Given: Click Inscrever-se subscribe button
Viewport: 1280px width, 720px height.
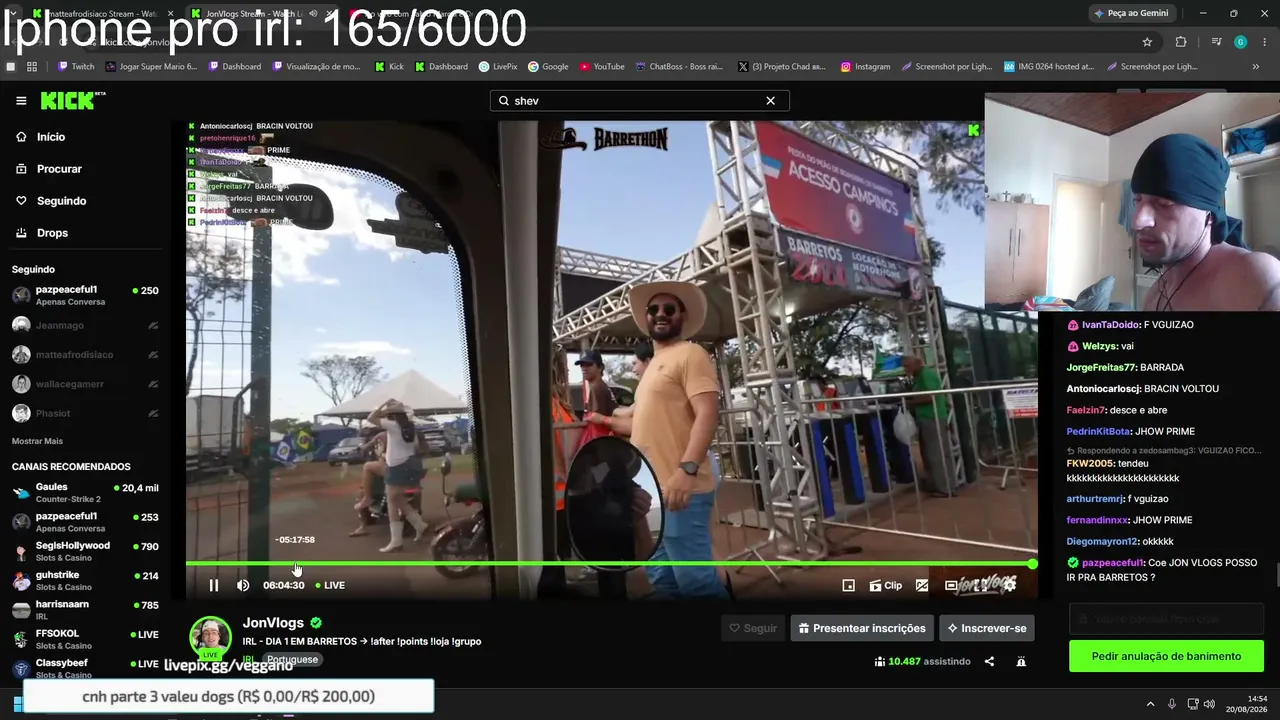Looking at the screenshot, I should [987, 628].
